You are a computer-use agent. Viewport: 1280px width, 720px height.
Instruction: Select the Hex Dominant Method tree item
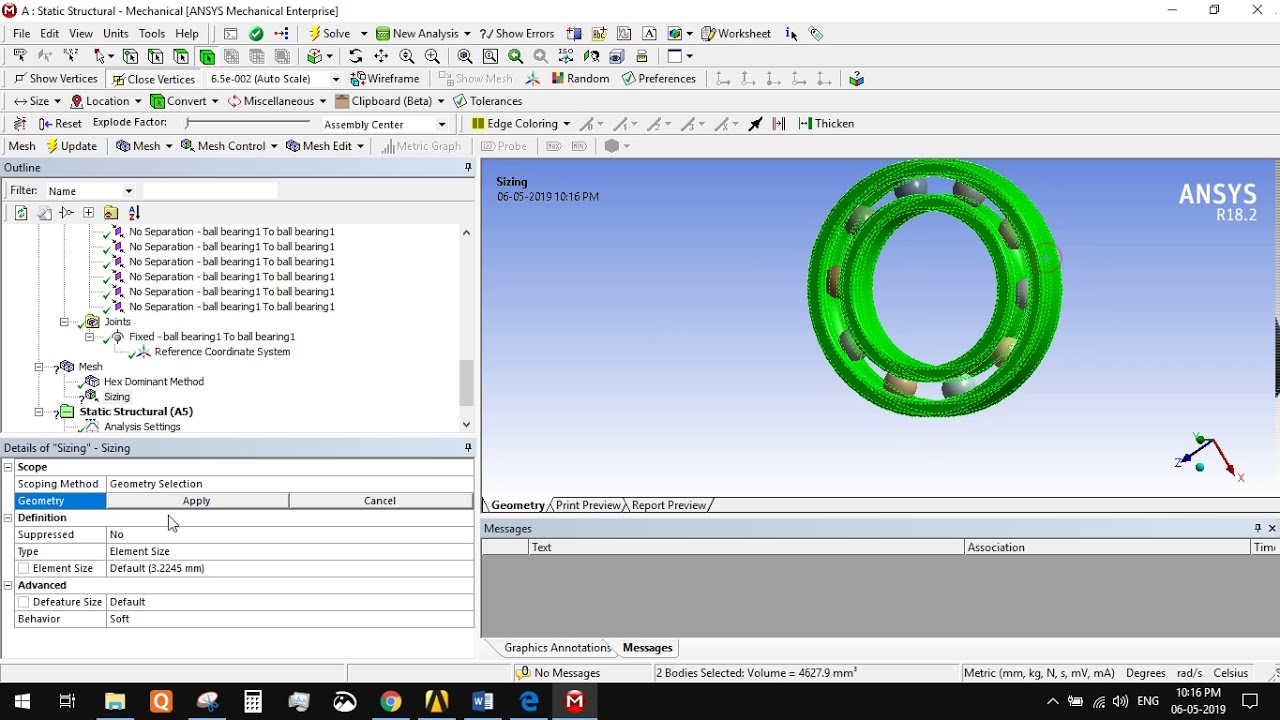click(x=154, y=382)
